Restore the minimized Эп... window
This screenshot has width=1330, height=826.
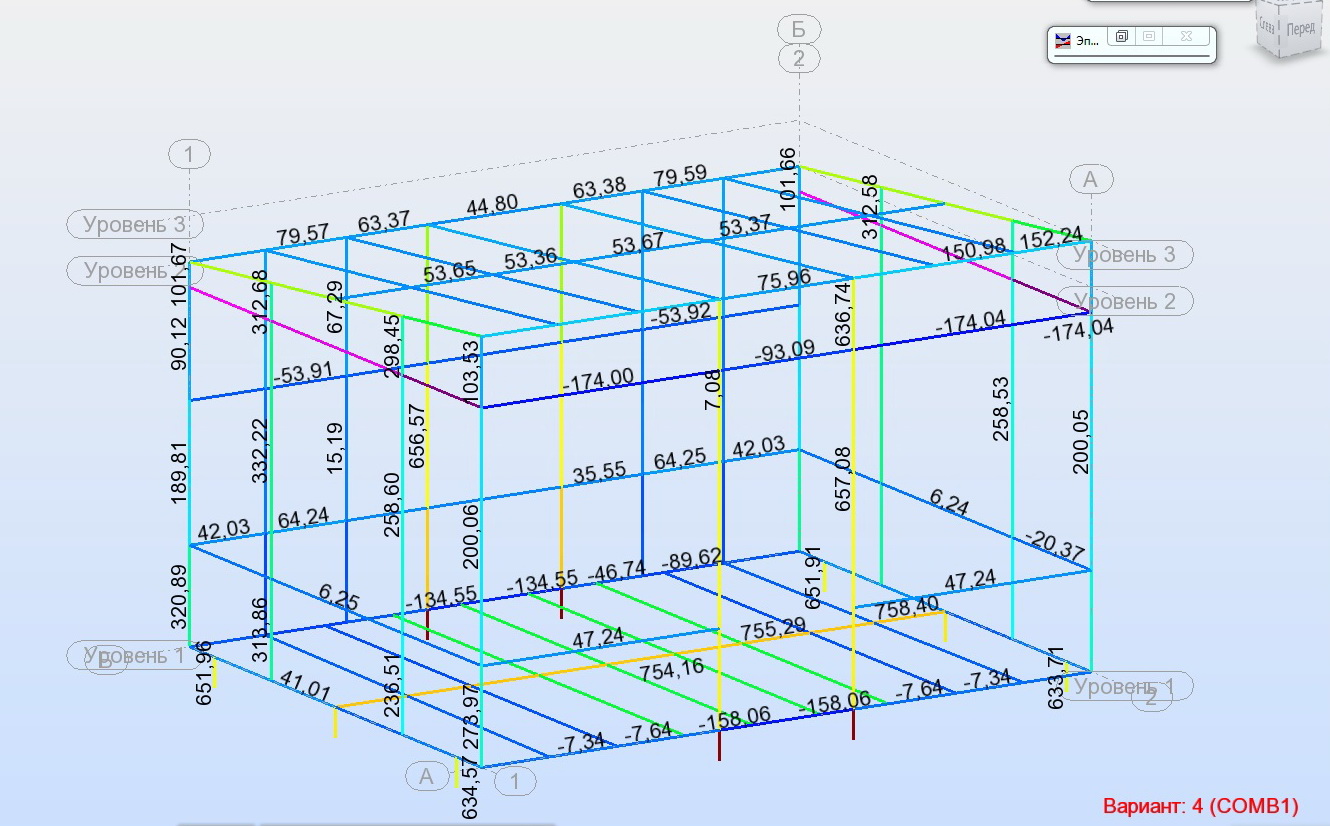[x=1122, y=37]
